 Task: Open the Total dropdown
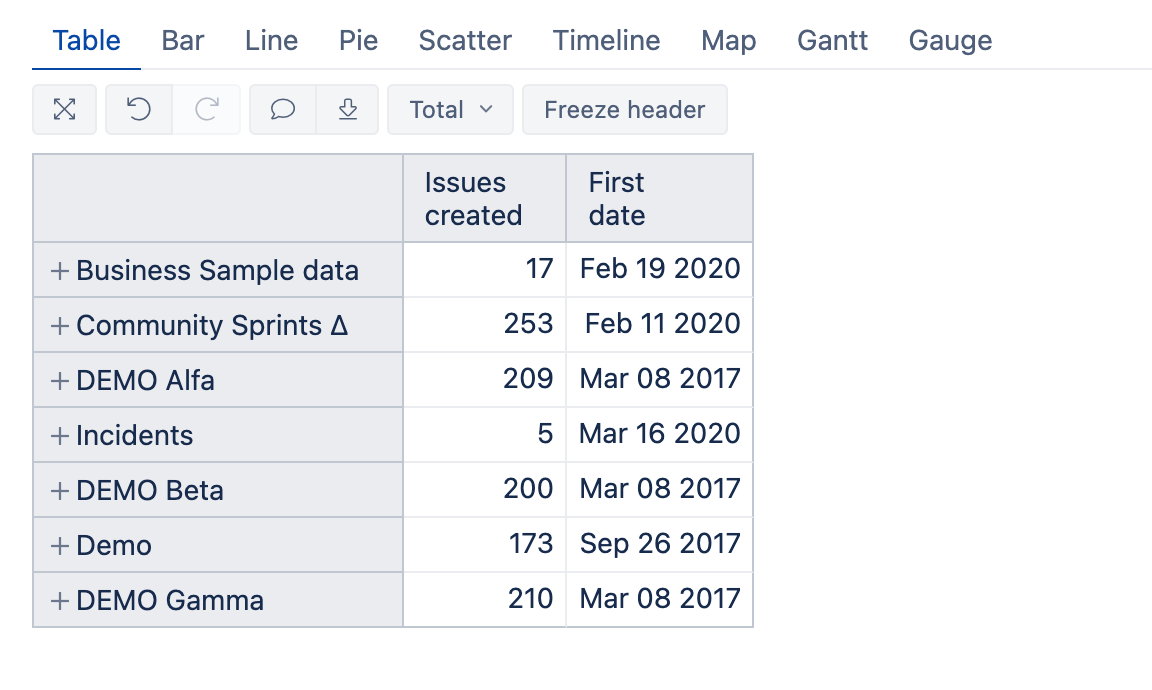tap(450, 109)
